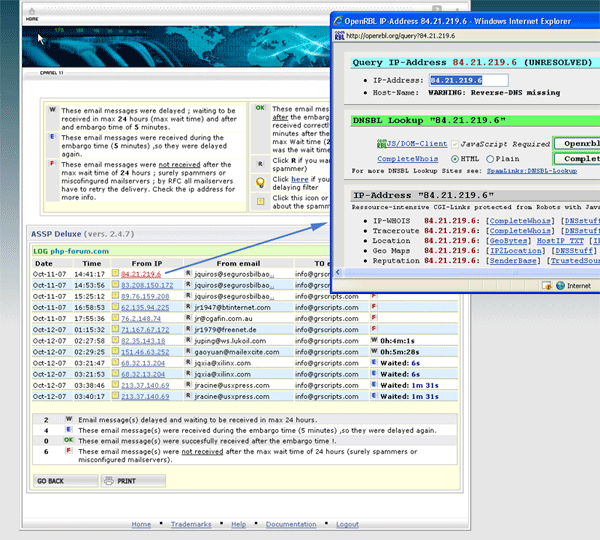Open the HostIP TXT link
Viewport: 600px width, 540px height.
[x=560, y=241]
